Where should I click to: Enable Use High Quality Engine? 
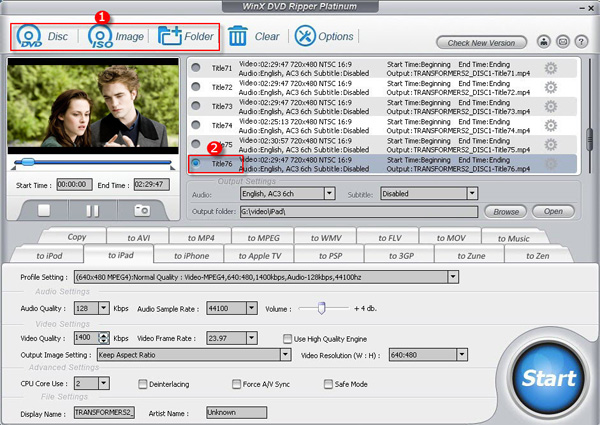[x=287, y=339]
